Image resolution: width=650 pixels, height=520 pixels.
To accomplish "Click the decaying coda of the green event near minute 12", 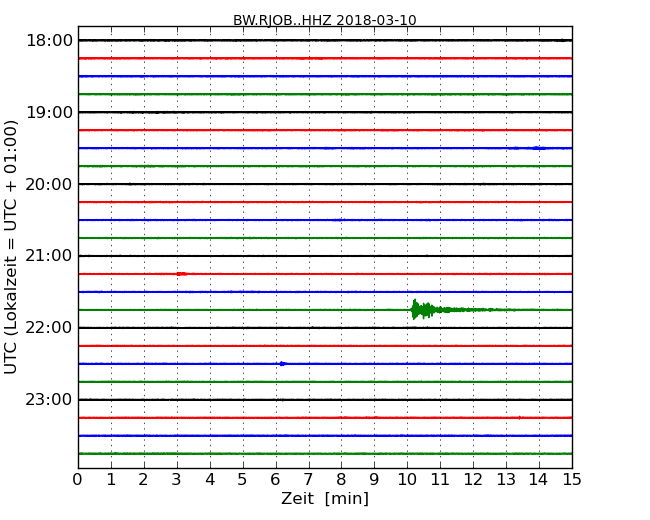I will pyautogui.click(x=477, y=310).
